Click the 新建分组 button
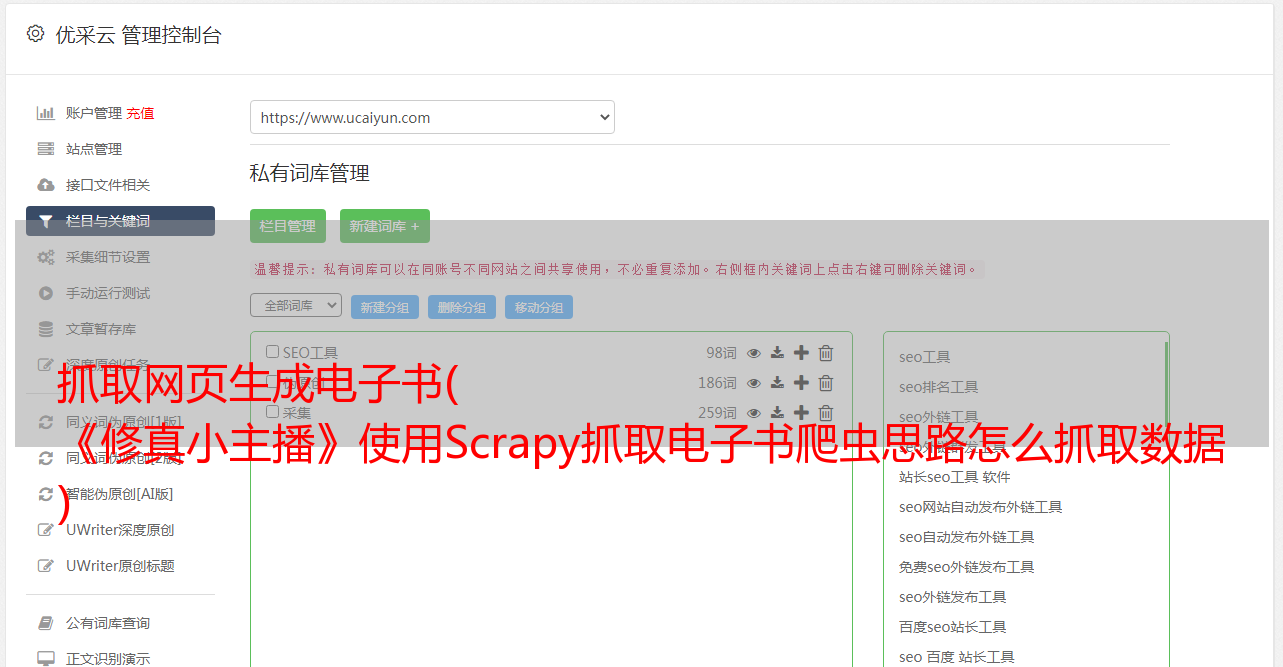This screenshot has width=1283, height=667. pos(385,307)
